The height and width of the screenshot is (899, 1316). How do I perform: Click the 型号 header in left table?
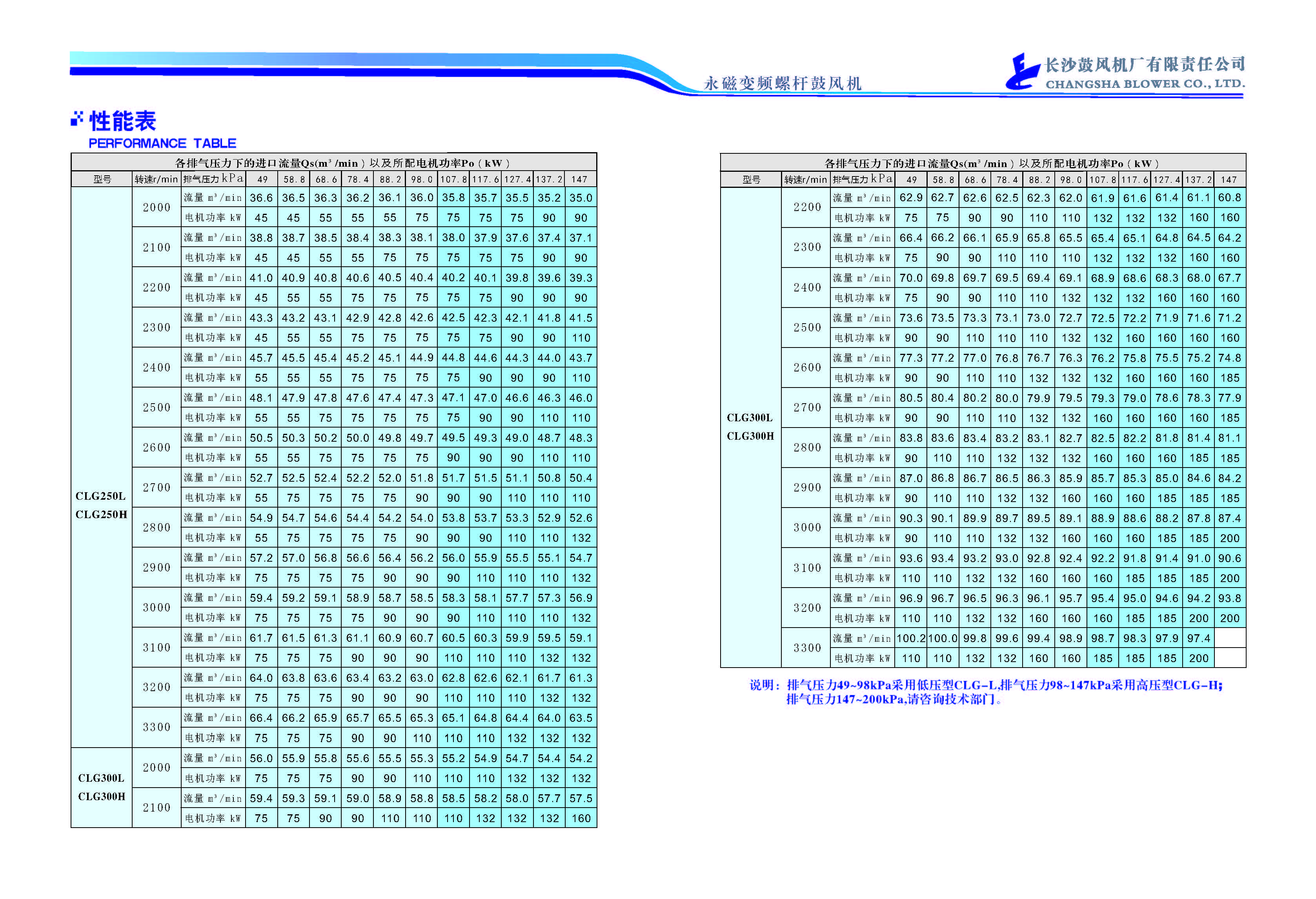102,180
